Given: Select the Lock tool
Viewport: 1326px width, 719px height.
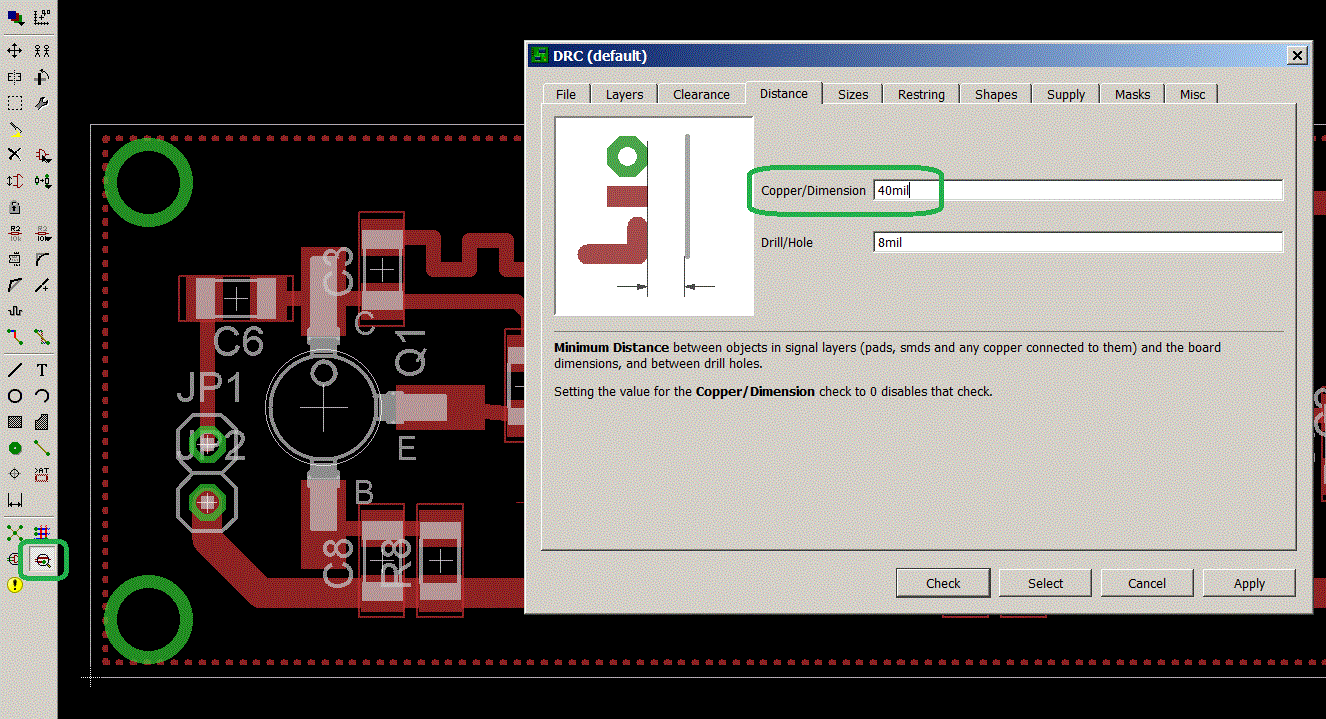Looking at the screenshot, I should 15,207.
